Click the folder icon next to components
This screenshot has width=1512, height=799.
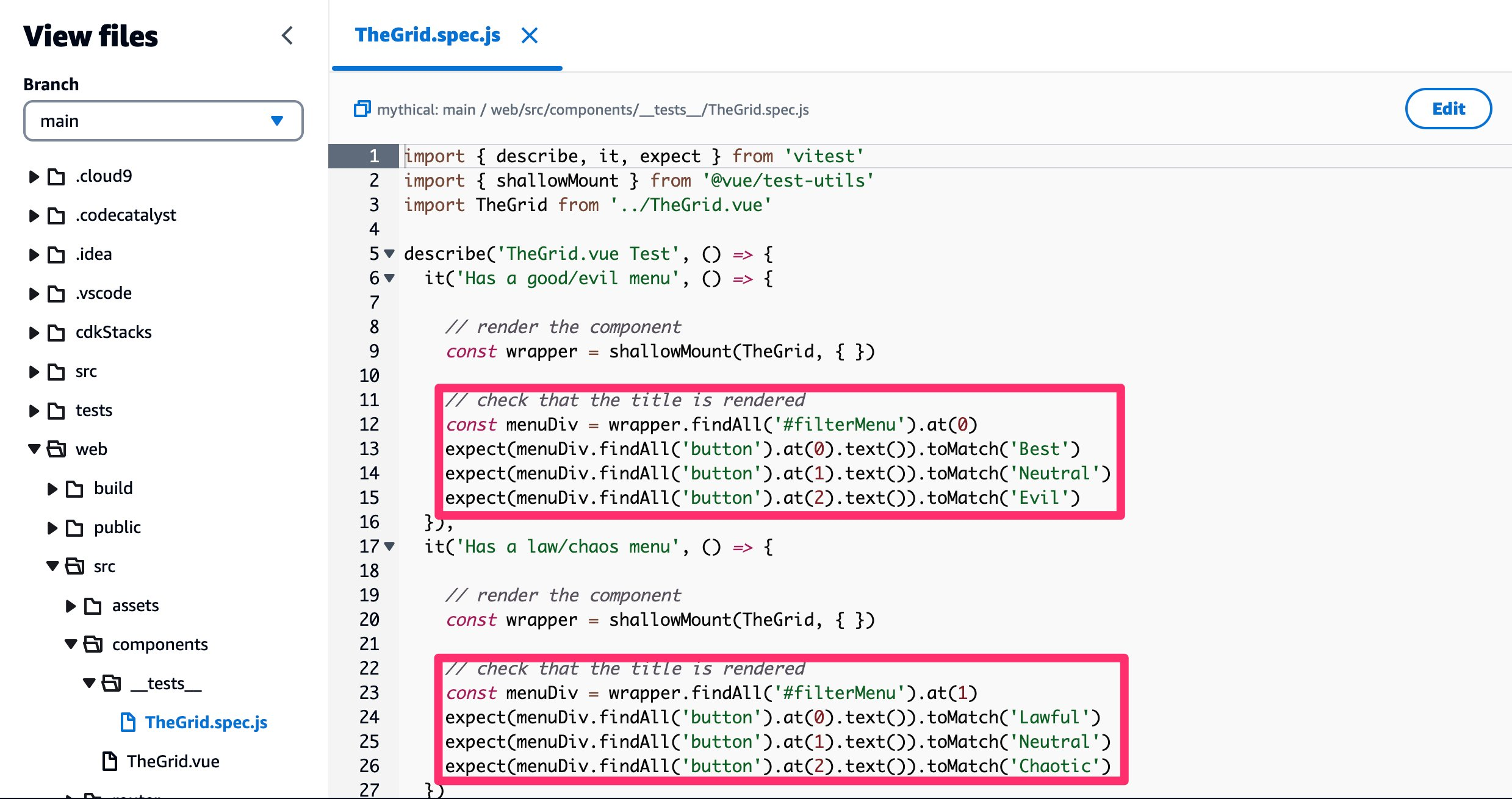[x=95, y=644]
